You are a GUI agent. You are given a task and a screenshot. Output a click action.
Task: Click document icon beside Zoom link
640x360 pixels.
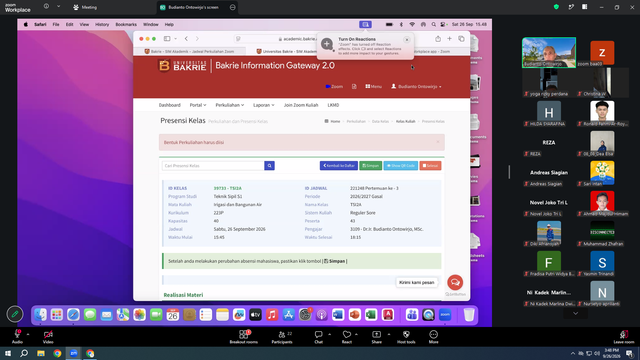tap(354, 87)
